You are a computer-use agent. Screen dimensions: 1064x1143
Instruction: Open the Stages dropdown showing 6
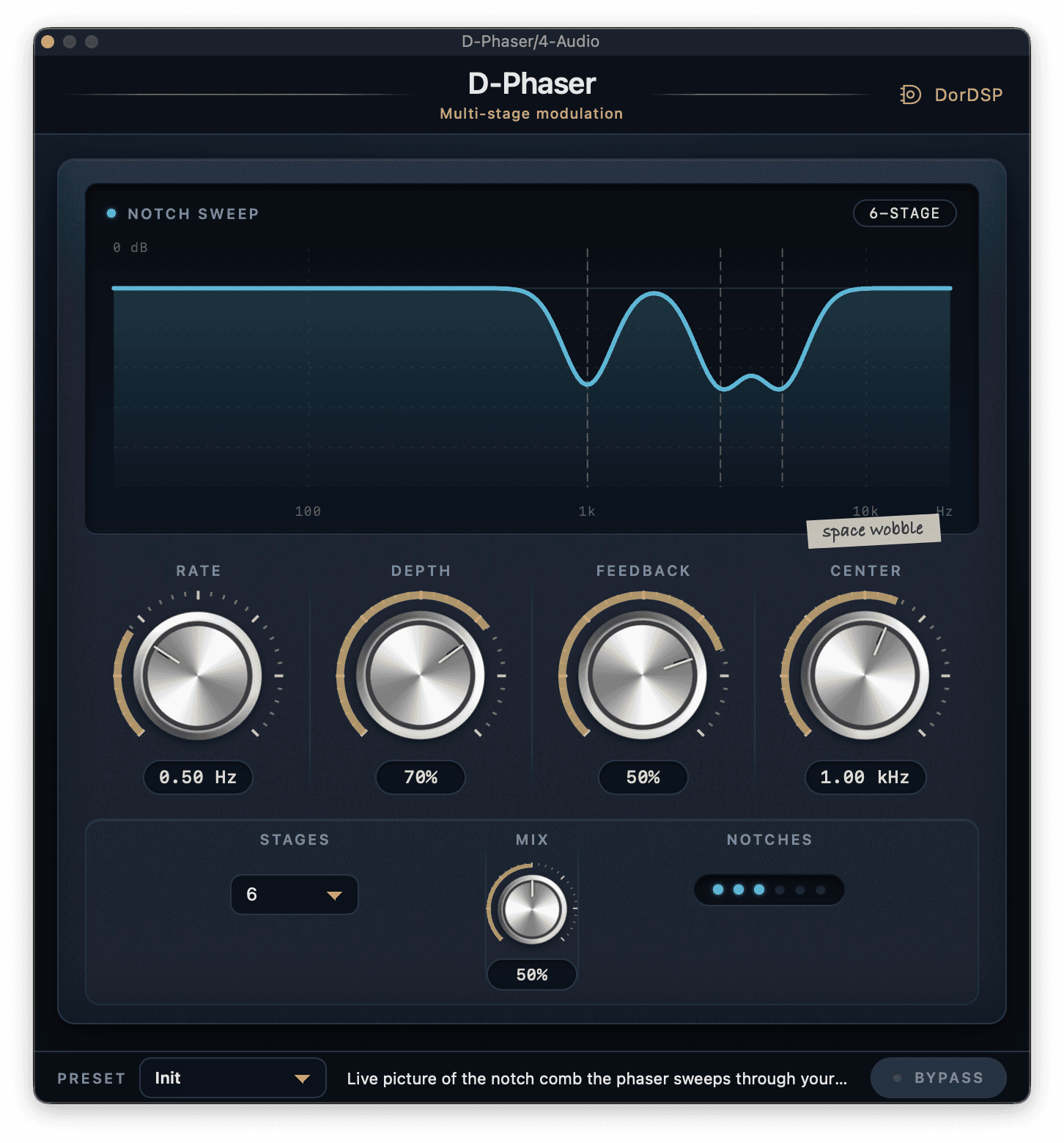point(295,895)
